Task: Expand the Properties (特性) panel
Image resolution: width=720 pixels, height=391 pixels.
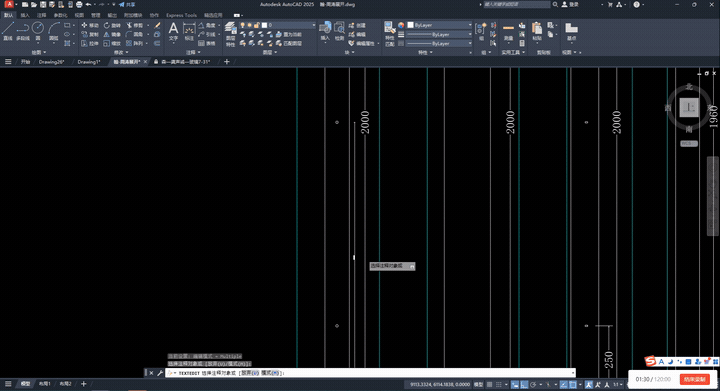Action: pos(425,52)
